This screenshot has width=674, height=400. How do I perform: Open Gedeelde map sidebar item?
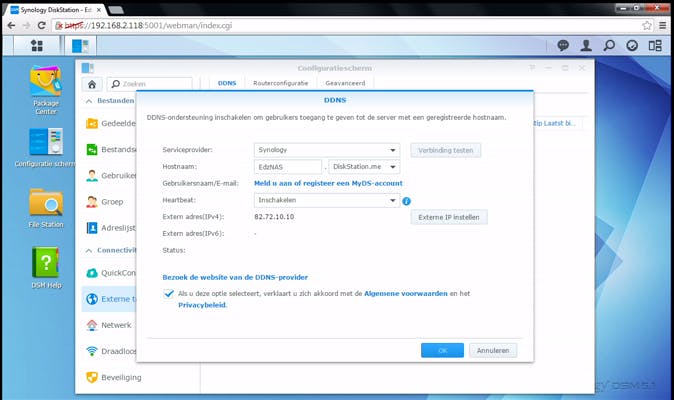click(111, 123)
